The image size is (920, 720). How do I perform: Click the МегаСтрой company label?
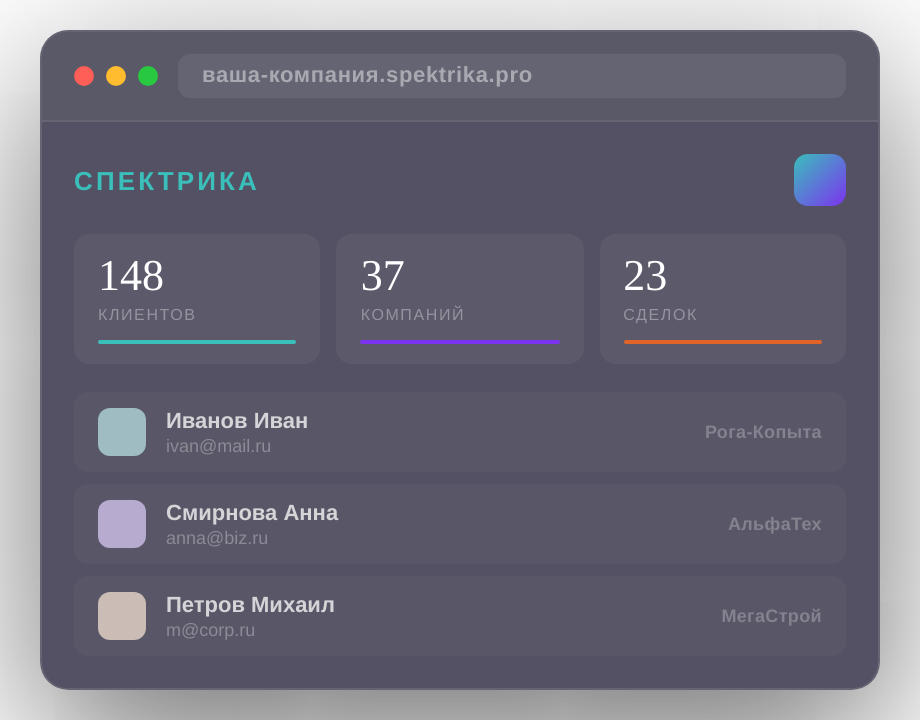pos(771,616)
